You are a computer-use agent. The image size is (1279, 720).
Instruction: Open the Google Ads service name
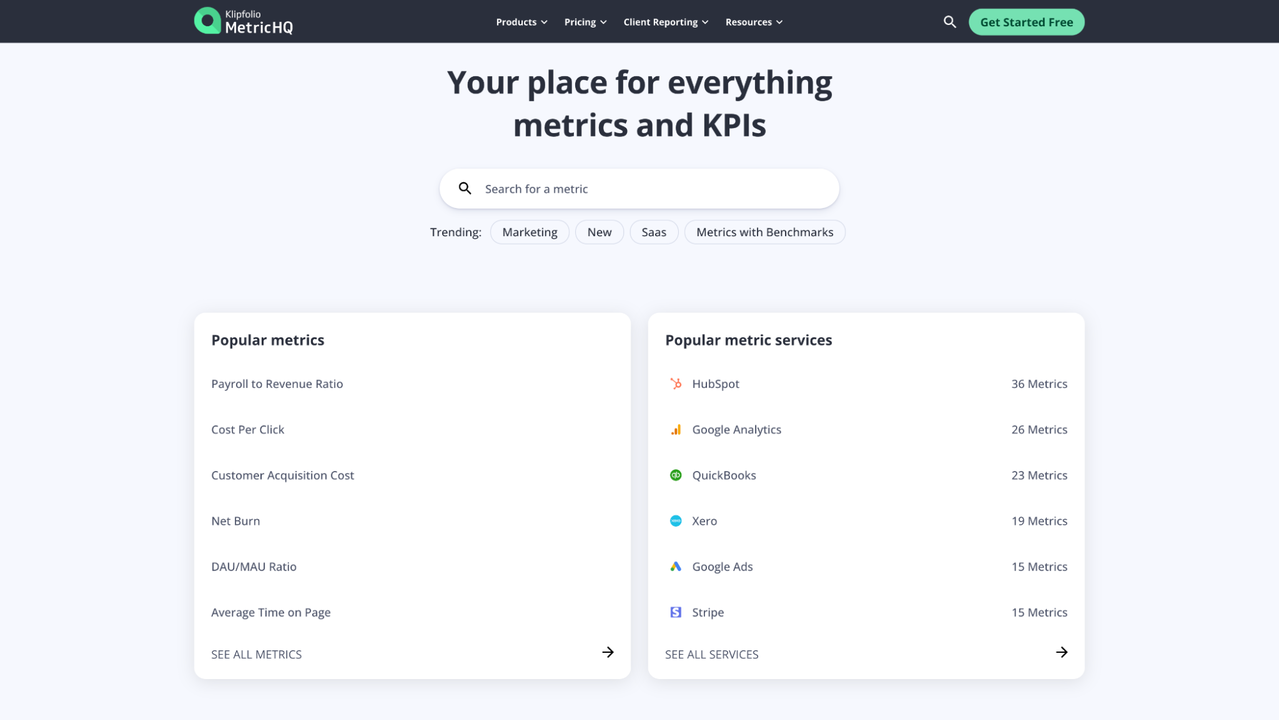(723, 567)
